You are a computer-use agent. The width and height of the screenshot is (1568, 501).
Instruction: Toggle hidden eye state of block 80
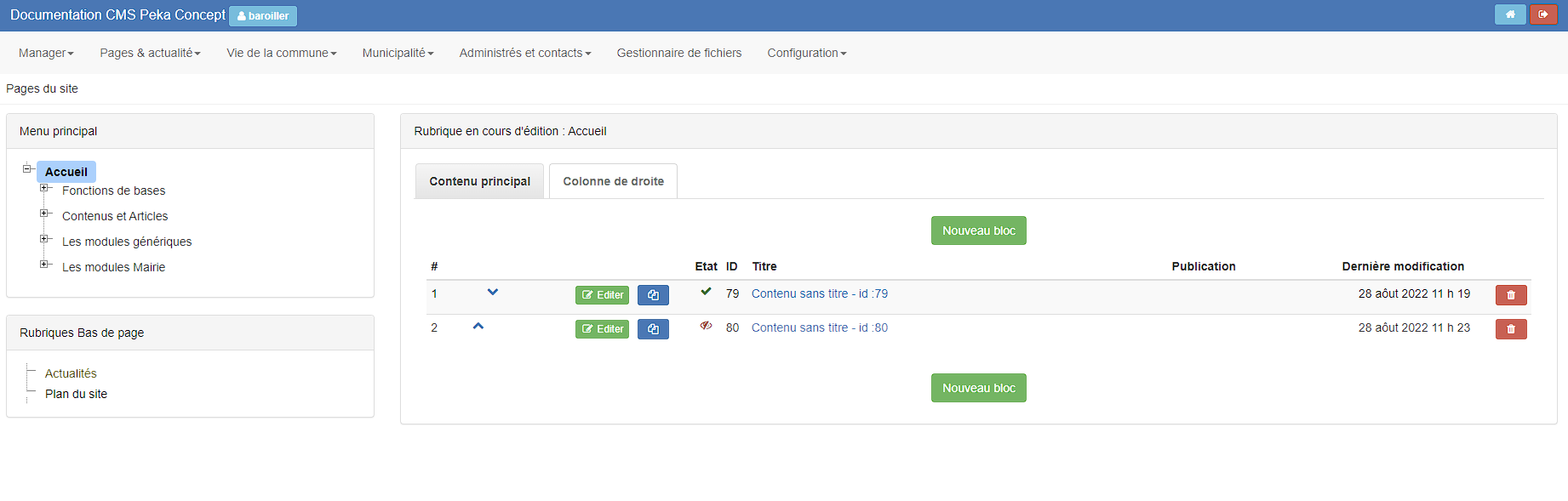pos(706,325)
